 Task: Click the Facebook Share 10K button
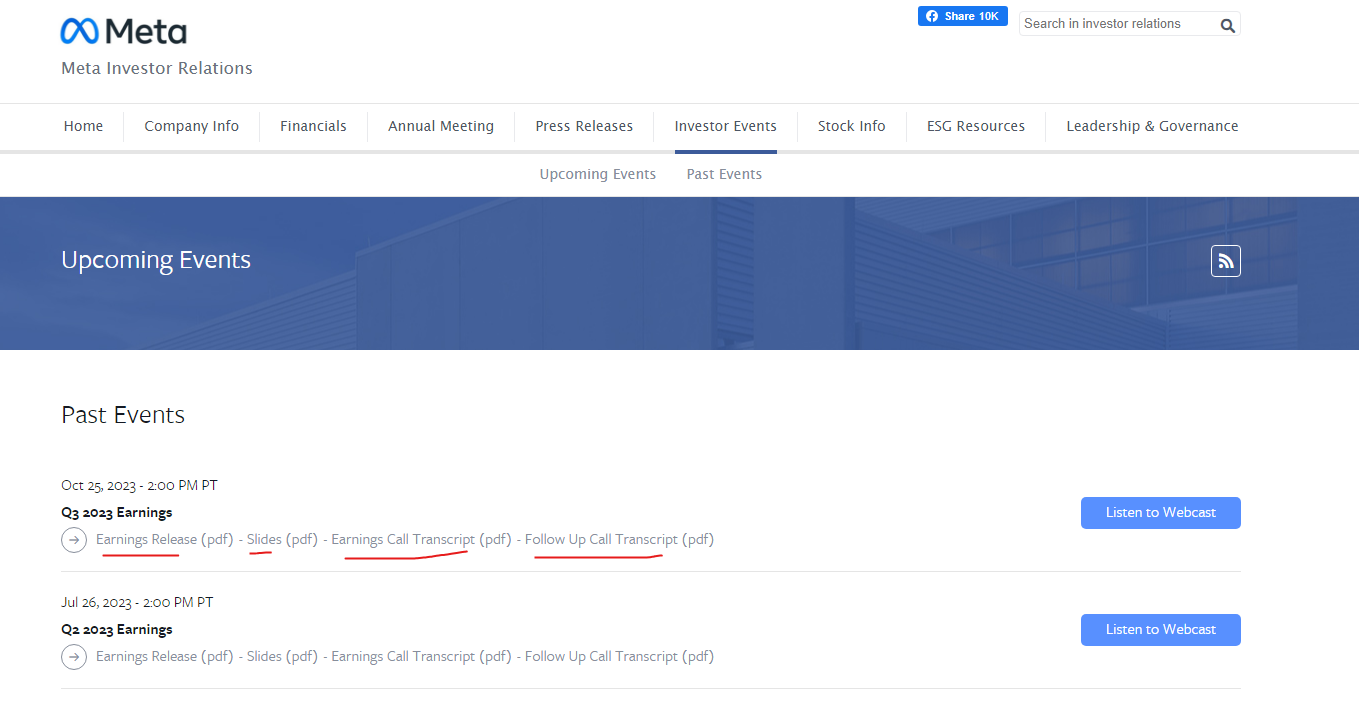point(962,16)
